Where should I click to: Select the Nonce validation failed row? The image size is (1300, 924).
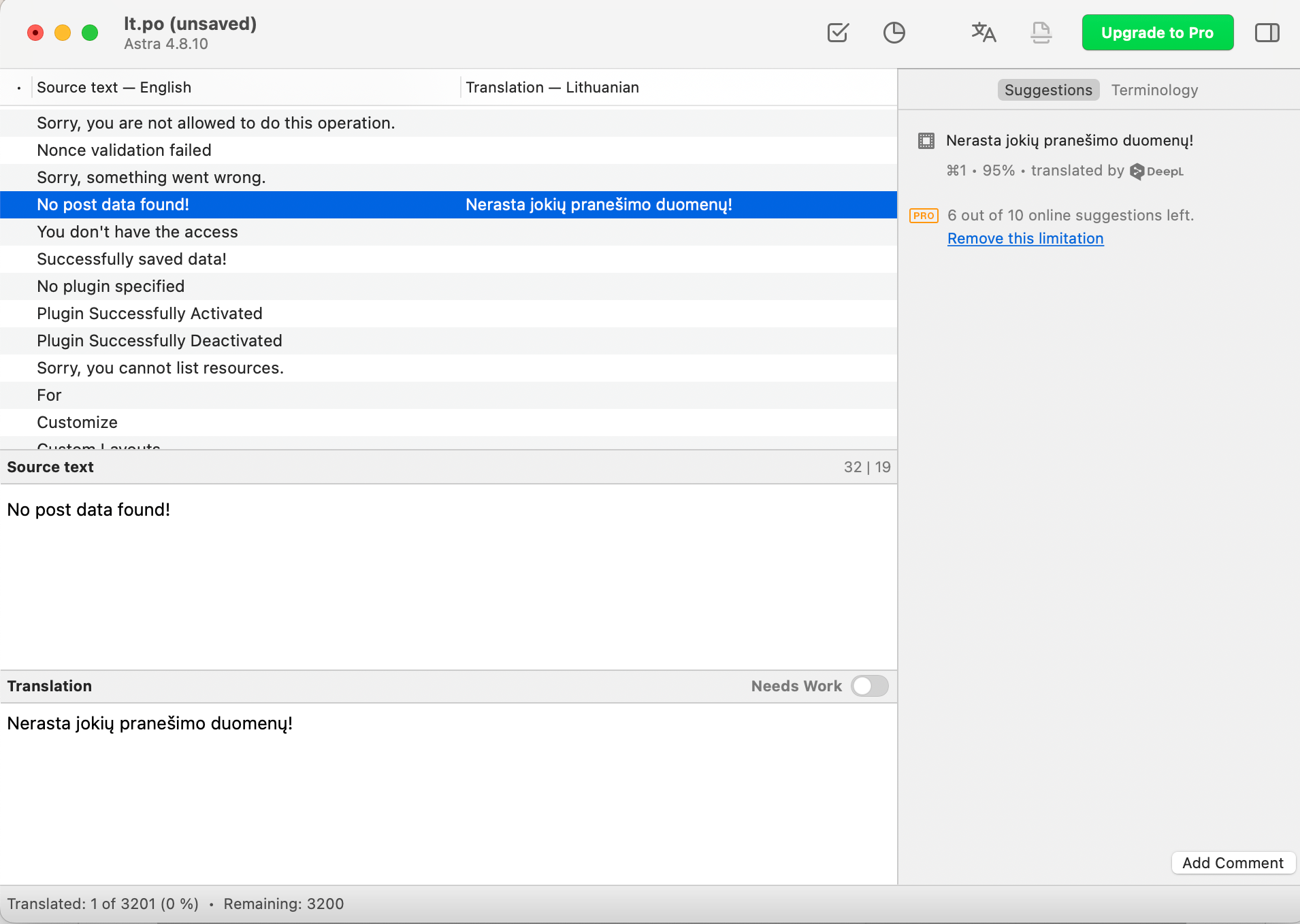click(x=124, y=150)
